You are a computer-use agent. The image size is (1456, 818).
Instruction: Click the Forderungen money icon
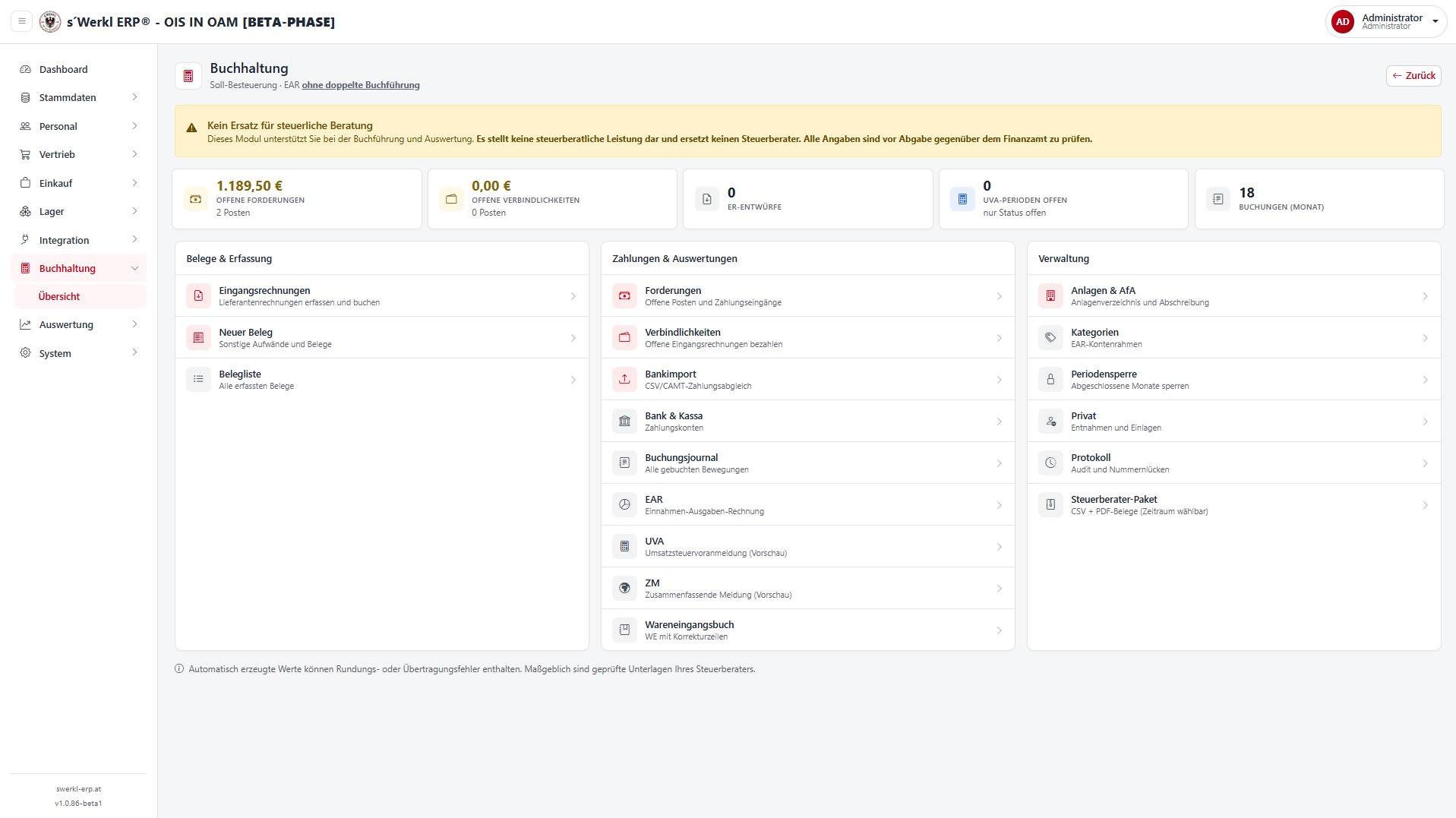[x=624, y=295]
